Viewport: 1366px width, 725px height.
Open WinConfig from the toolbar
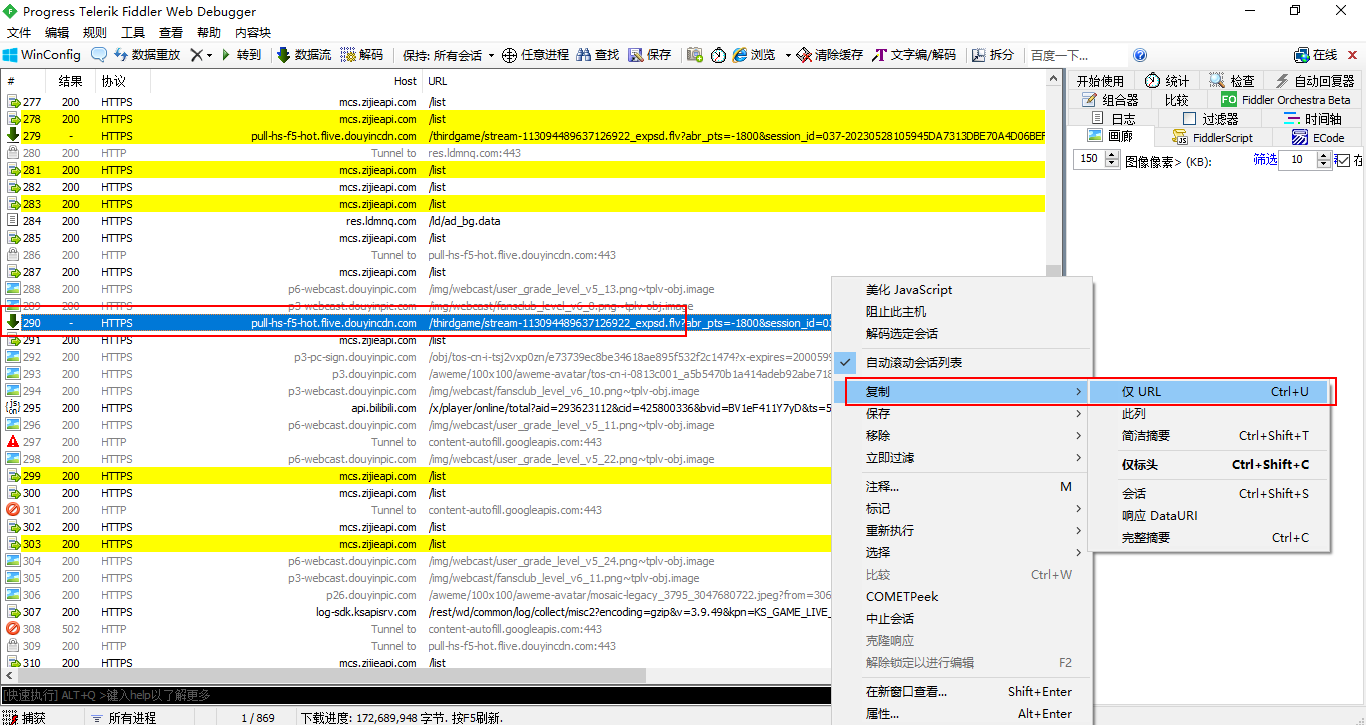click(x=42, y=55)
